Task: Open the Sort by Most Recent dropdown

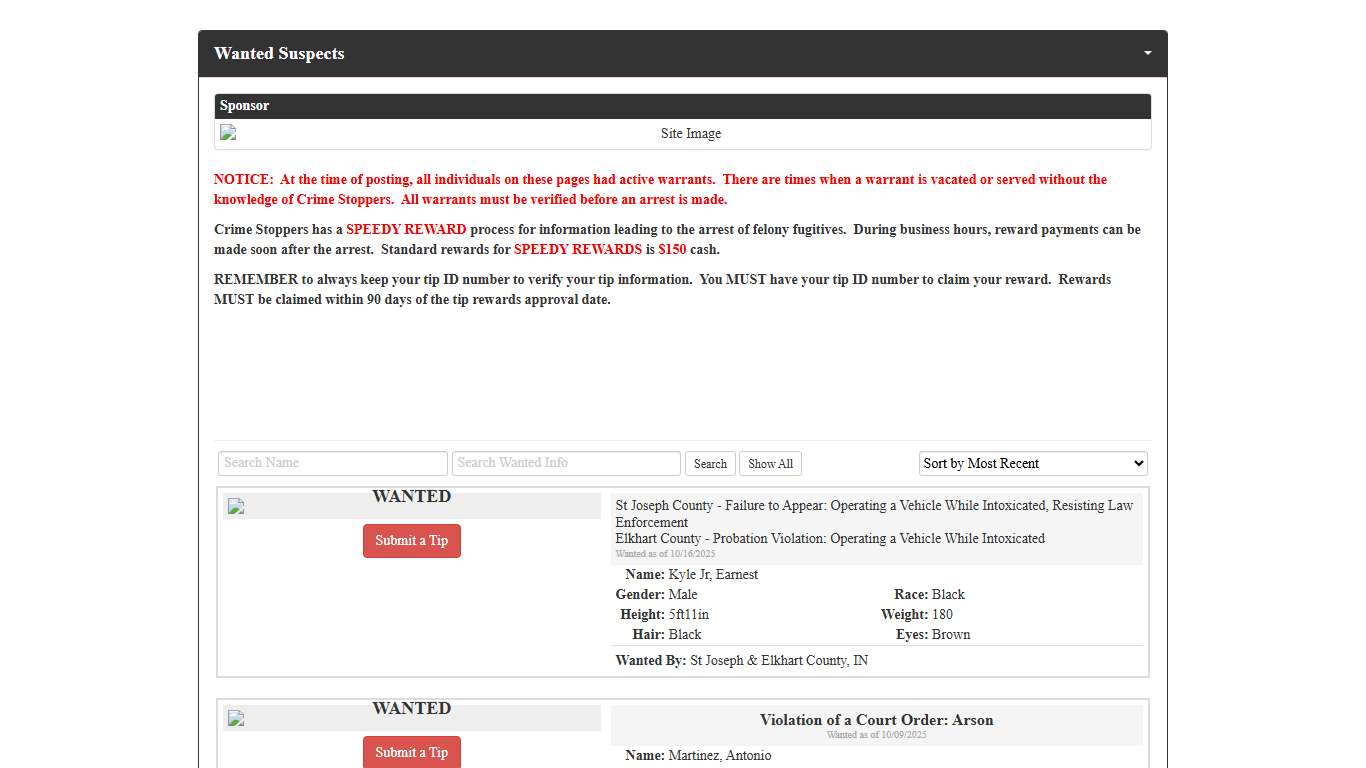Action: [1033, 463]
